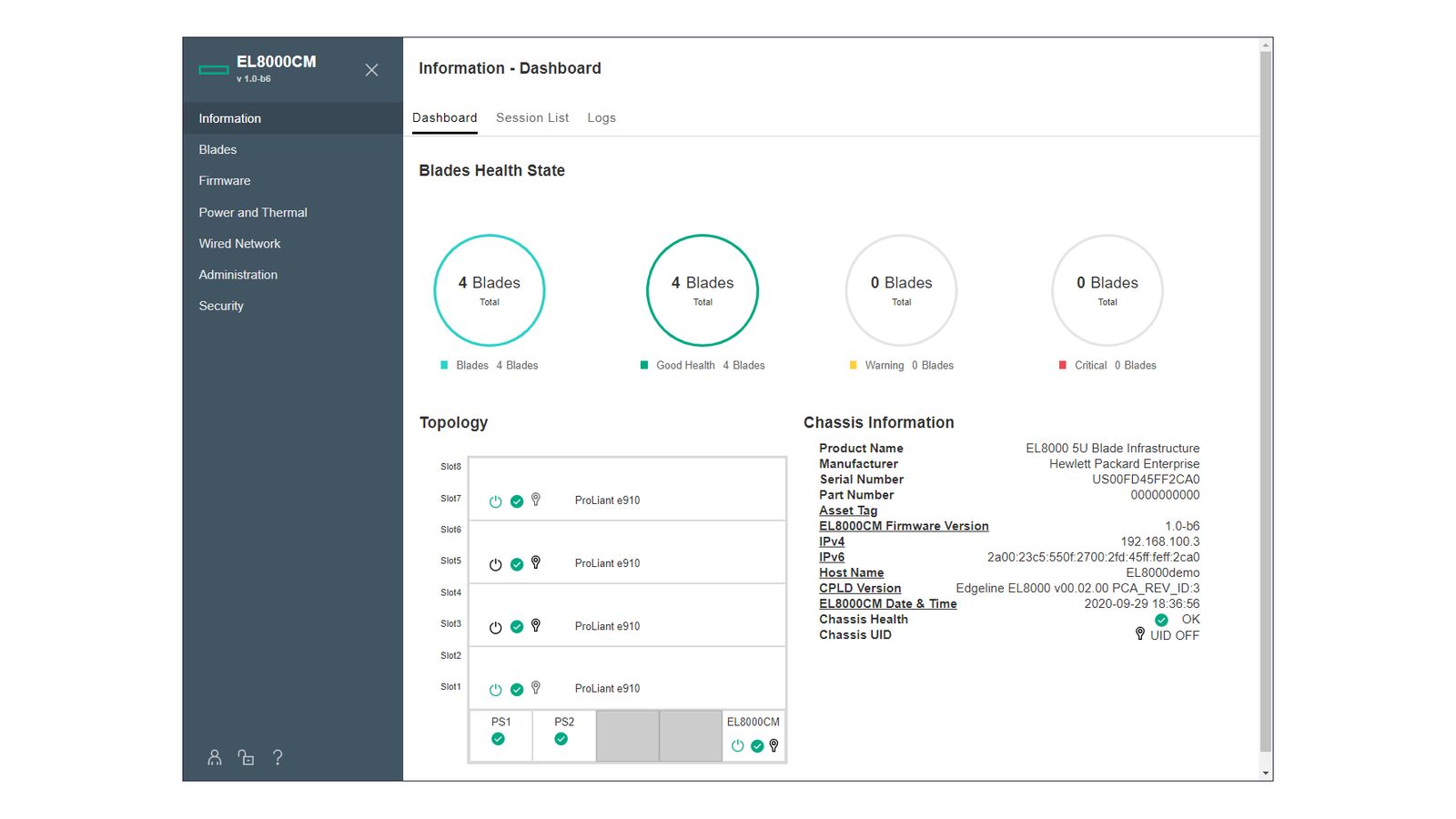Screen dimensions: 1456x819
Task: Expand the CPLD Version entry
Action: click(859, 588)
